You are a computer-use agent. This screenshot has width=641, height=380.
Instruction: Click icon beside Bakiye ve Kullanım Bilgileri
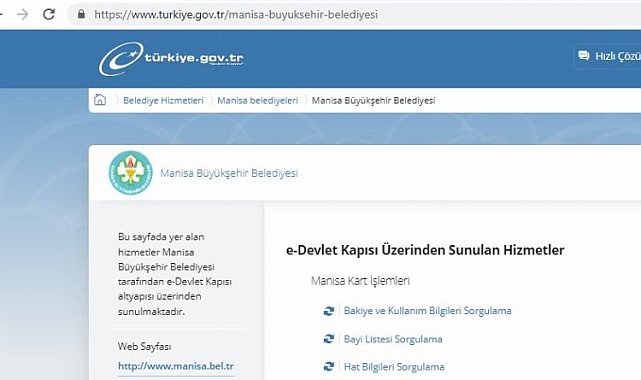click(x=329, y=311)
